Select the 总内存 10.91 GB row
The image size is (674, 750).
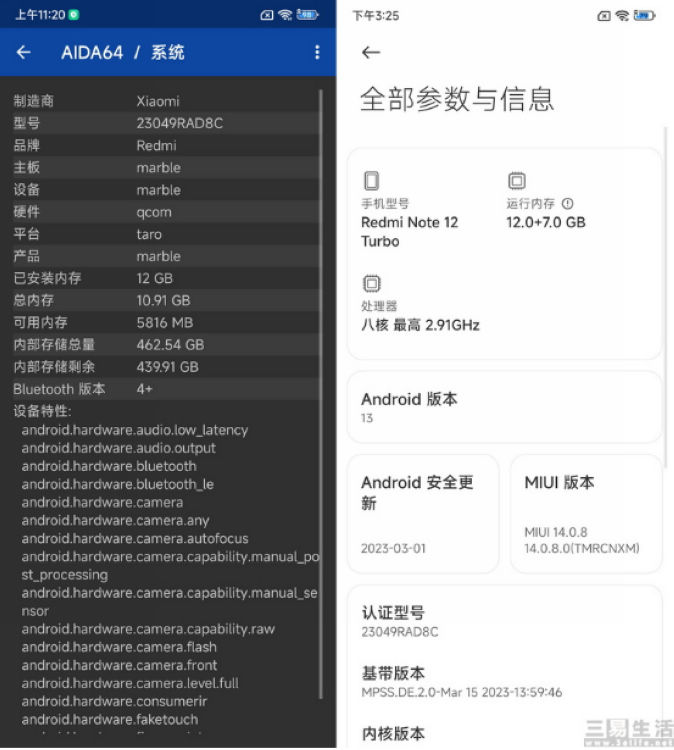(x=165, y=300)
